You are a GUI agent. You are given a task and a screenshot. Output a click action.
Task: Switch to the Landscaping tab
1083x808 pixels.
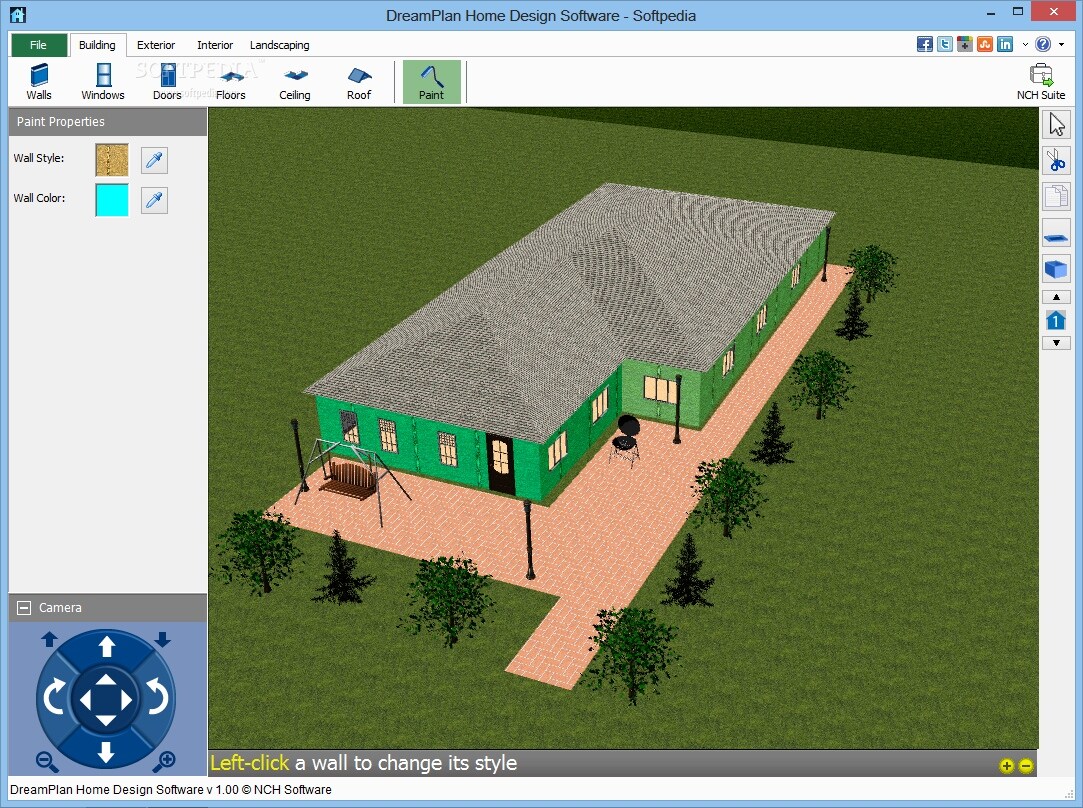pyautogui.click(x=279, y=44)
